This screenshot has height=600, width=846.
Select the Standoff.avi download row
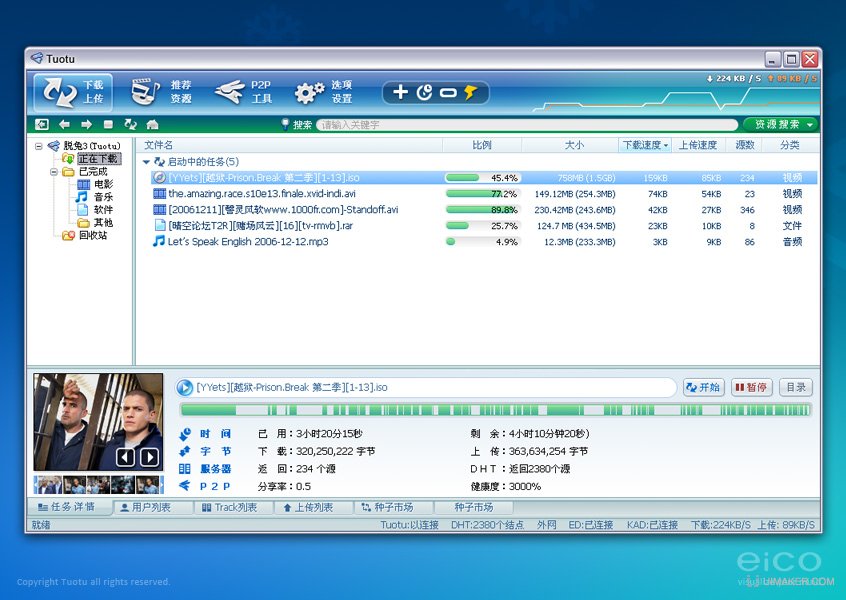[x=485, y=209]
